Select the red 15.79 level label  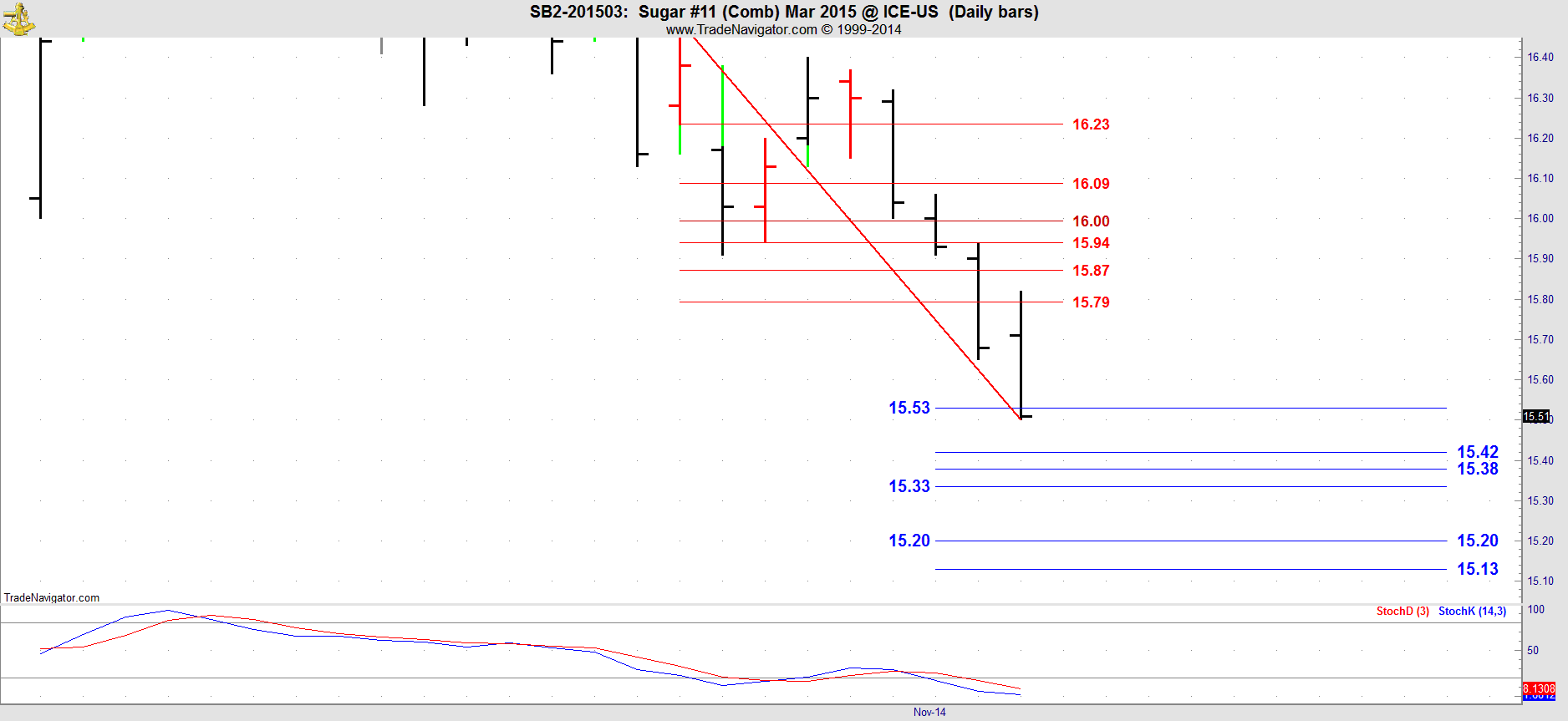pyautogui.click(x=1091, y=302)
